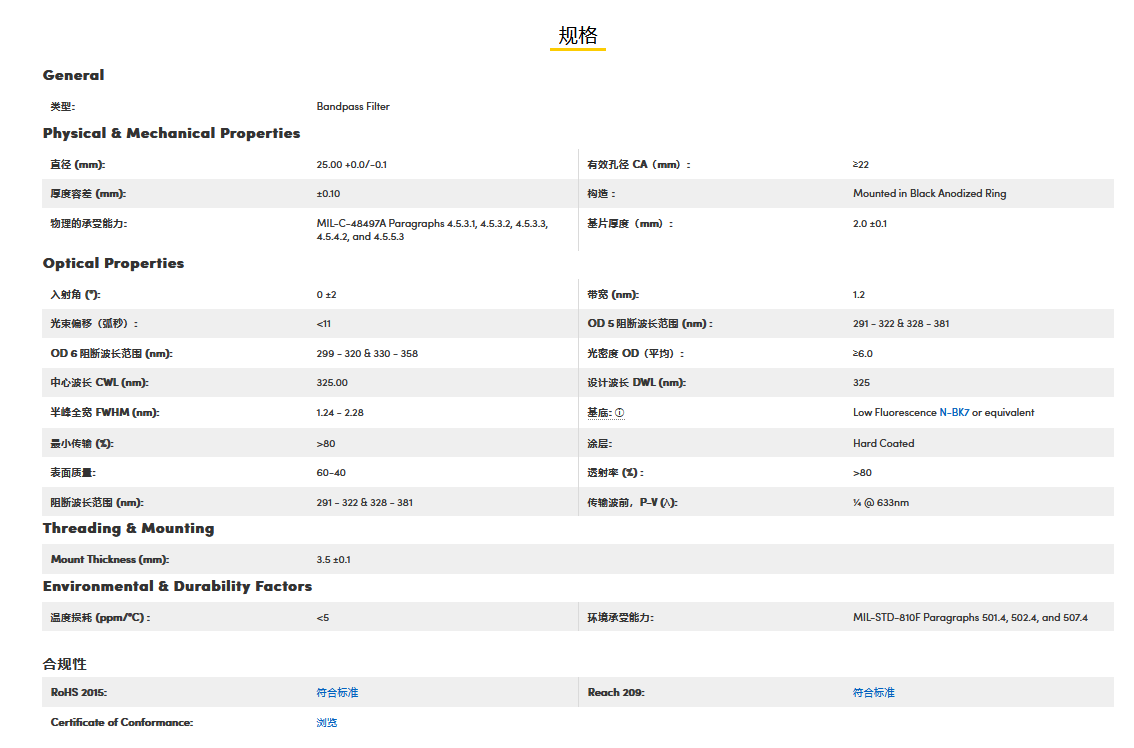Click the Mounted in Black Anodized Ring value
Viewport: 1134px width, 748px height.
[929, 193]
